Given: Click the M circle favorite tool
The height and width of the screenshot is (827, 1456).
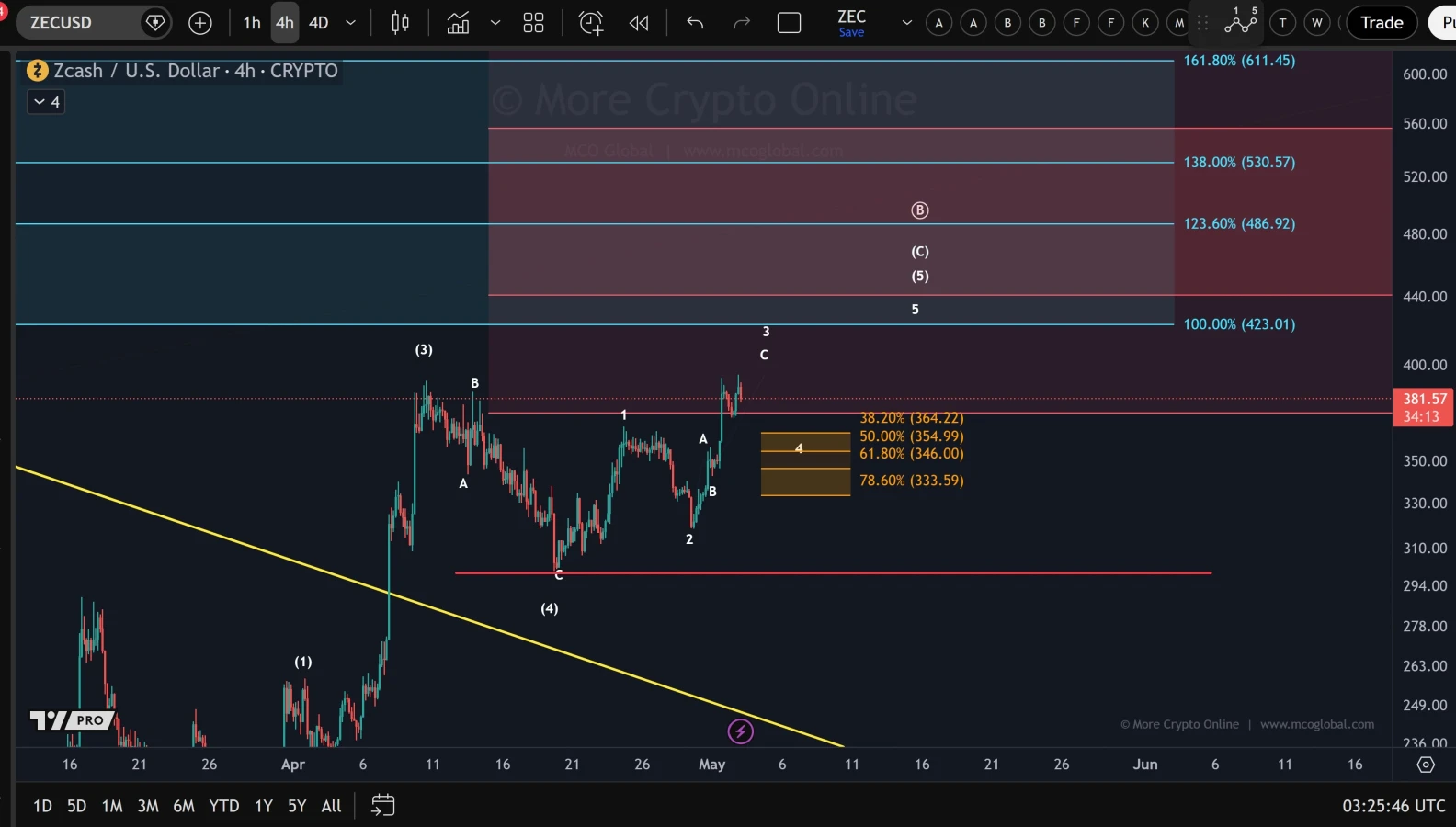Looking at the screenshot, I should (x=1179, y=23).
